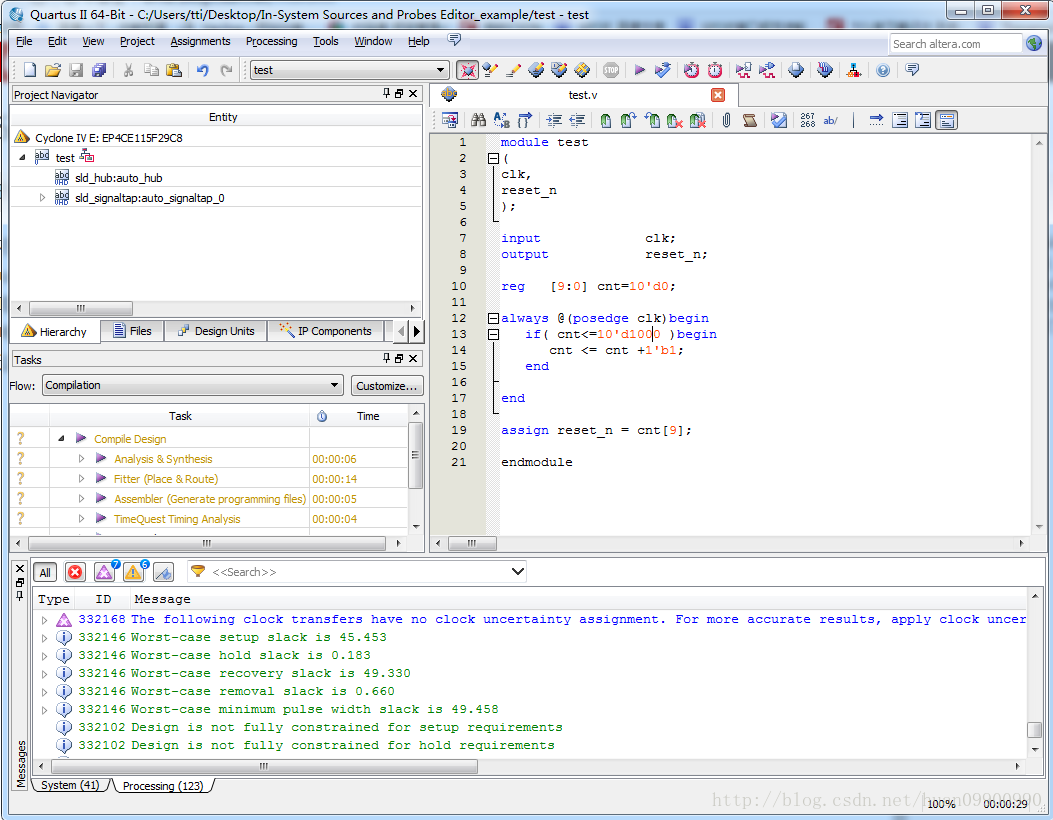Open the Assignments menu
Image resolution: width=1053 pixels, height=820 pixels.
point(200,41)
